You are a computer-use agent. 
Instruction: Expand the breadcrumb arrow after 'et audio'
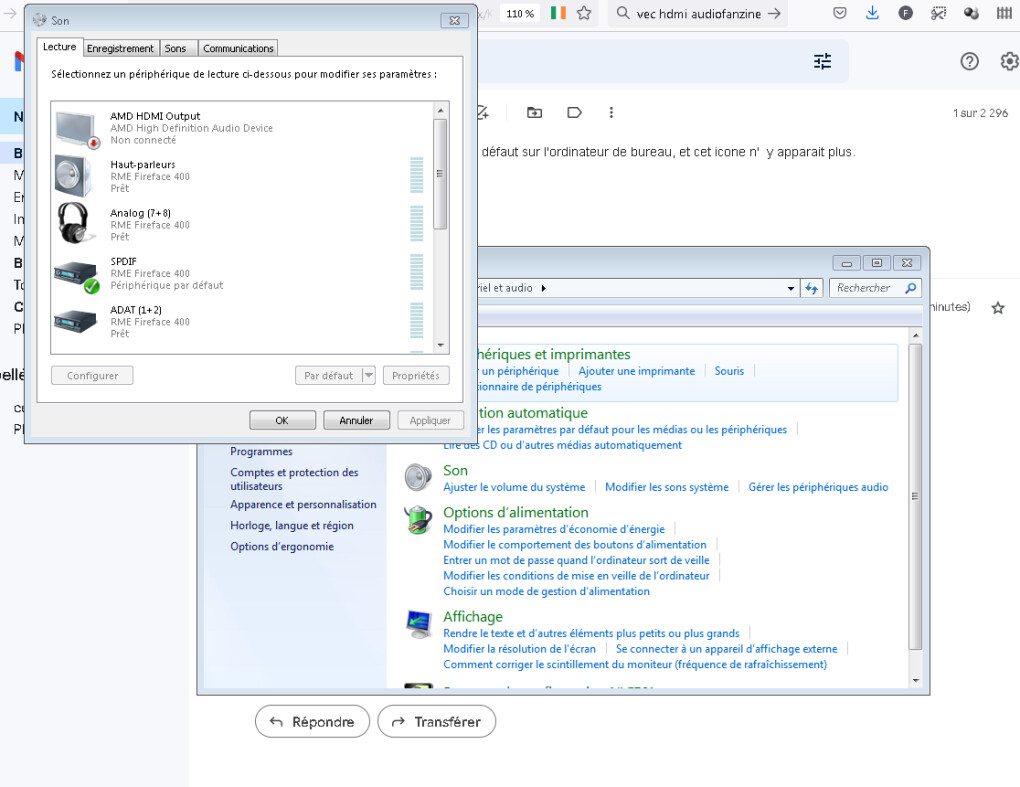tap(543, 288)
